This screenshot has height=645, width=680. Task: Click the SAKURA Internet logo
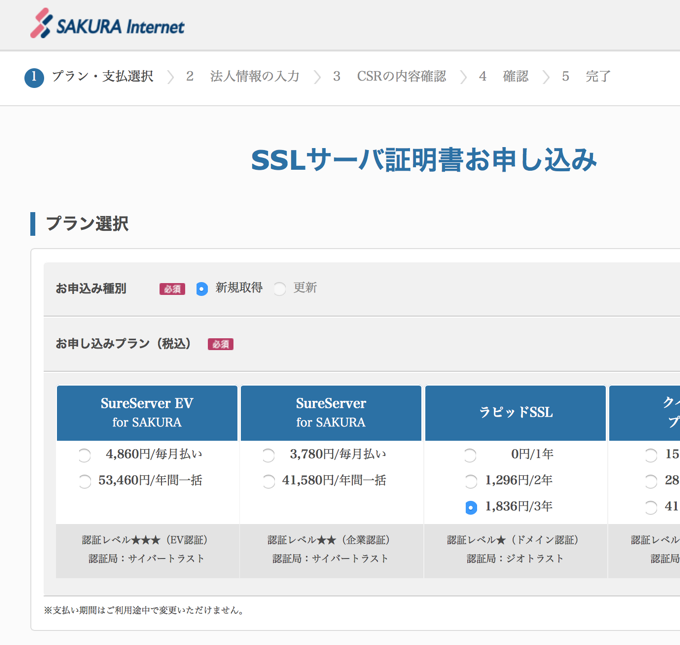point(107,23)
